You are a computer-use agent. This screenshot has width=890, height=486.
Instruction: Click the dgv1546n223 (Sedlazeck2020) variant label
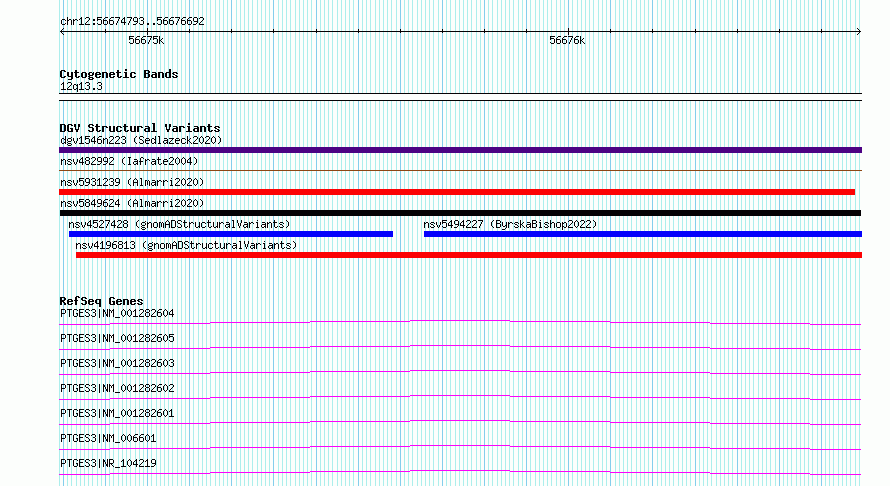pyautogui.click(x=141, y=140)
